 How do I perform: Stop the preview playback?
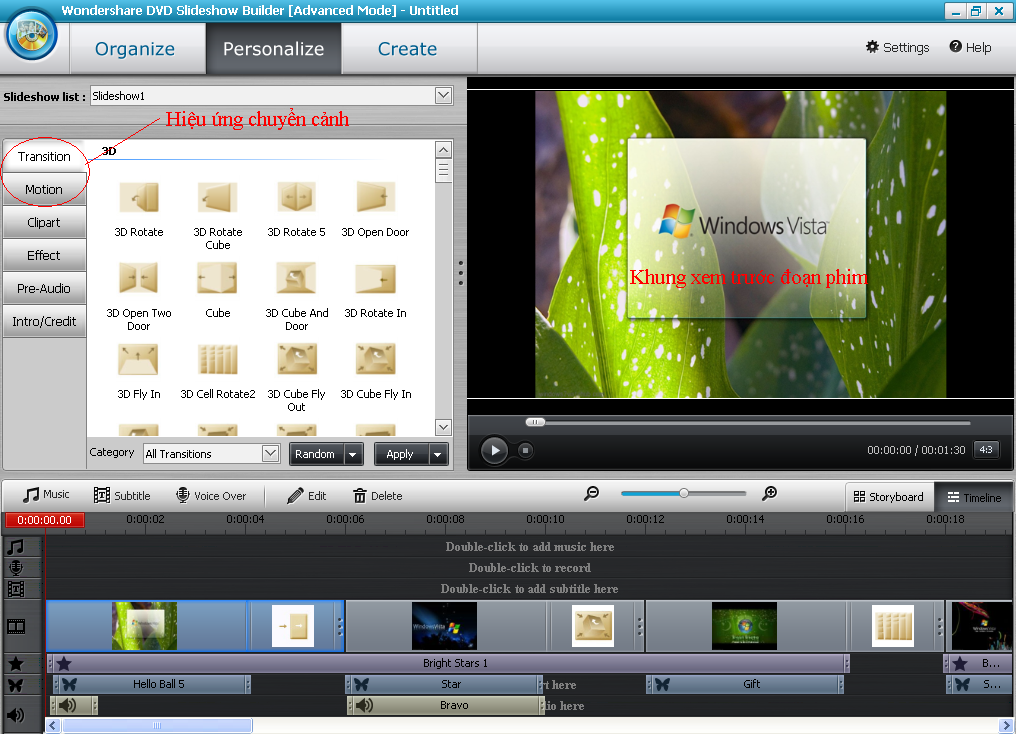(x=525, y=450)
